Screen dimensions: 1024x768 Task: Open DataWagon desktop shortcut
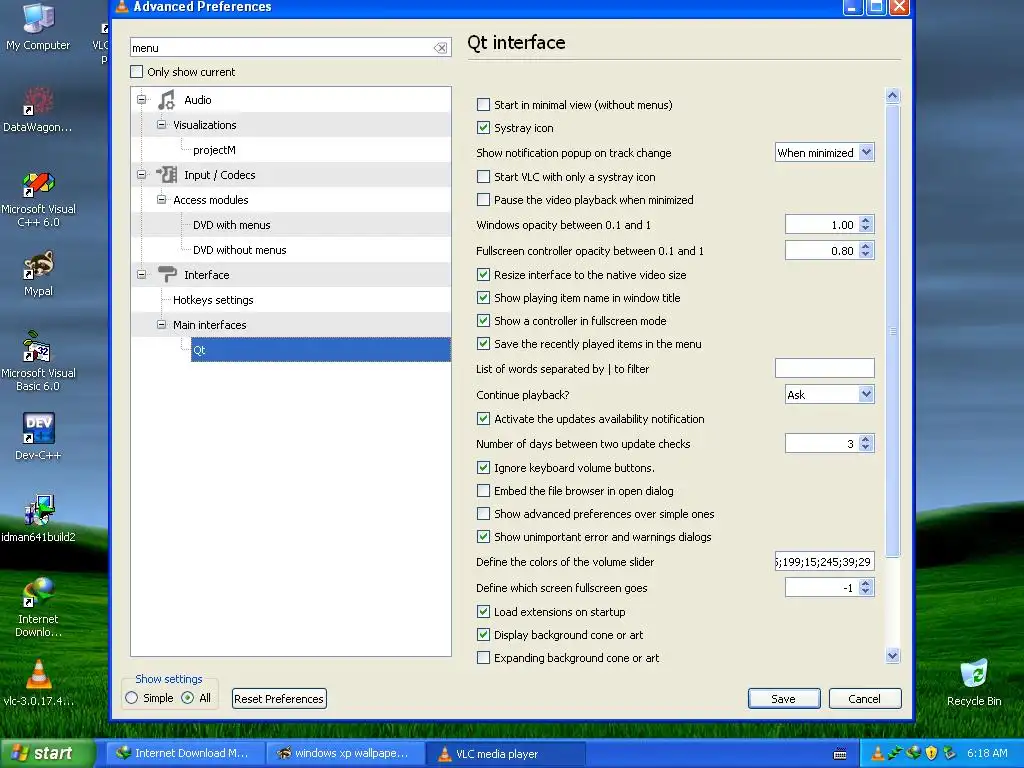(38, 109)
